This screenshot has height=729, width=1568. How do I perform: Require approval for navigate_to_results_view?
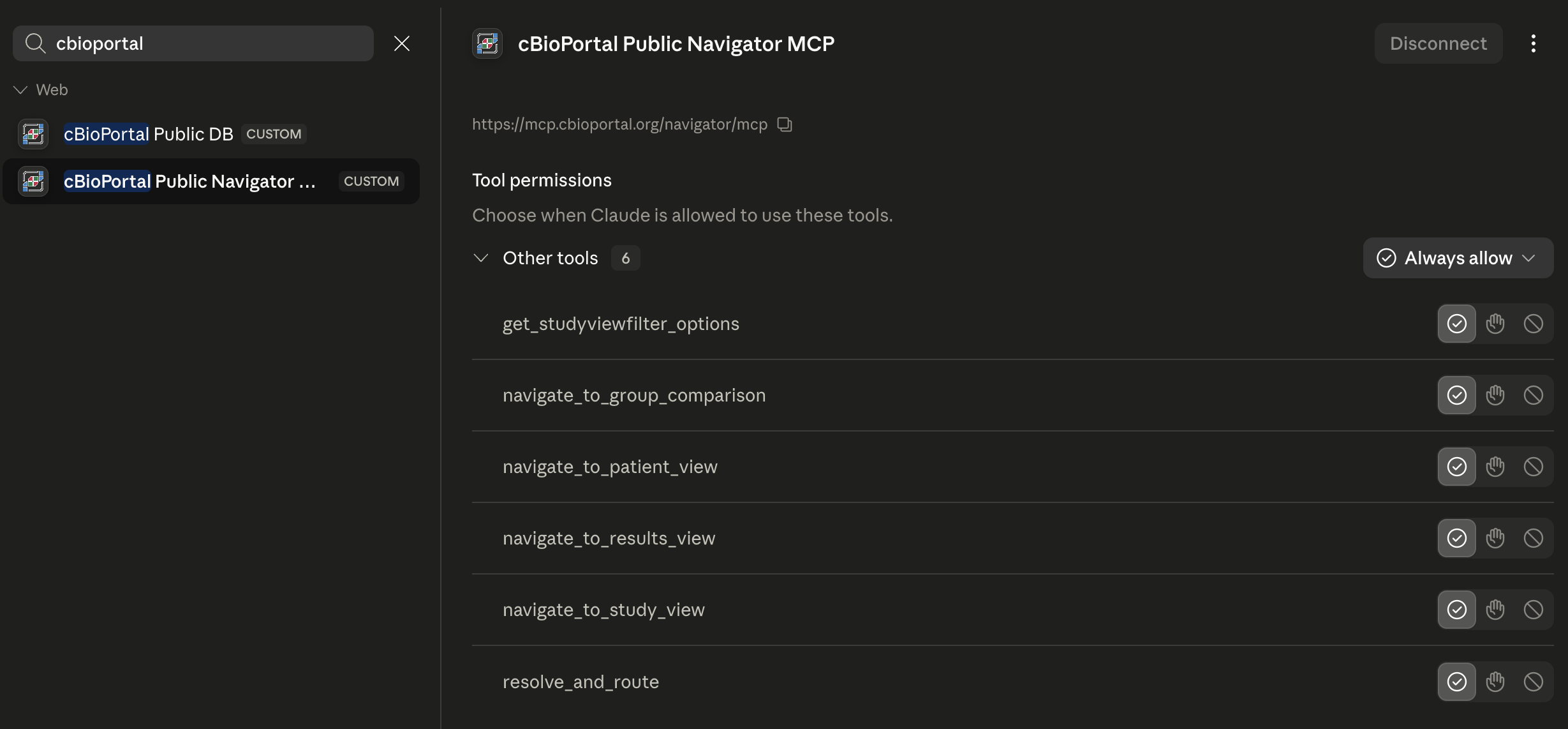click(1495, 538)
